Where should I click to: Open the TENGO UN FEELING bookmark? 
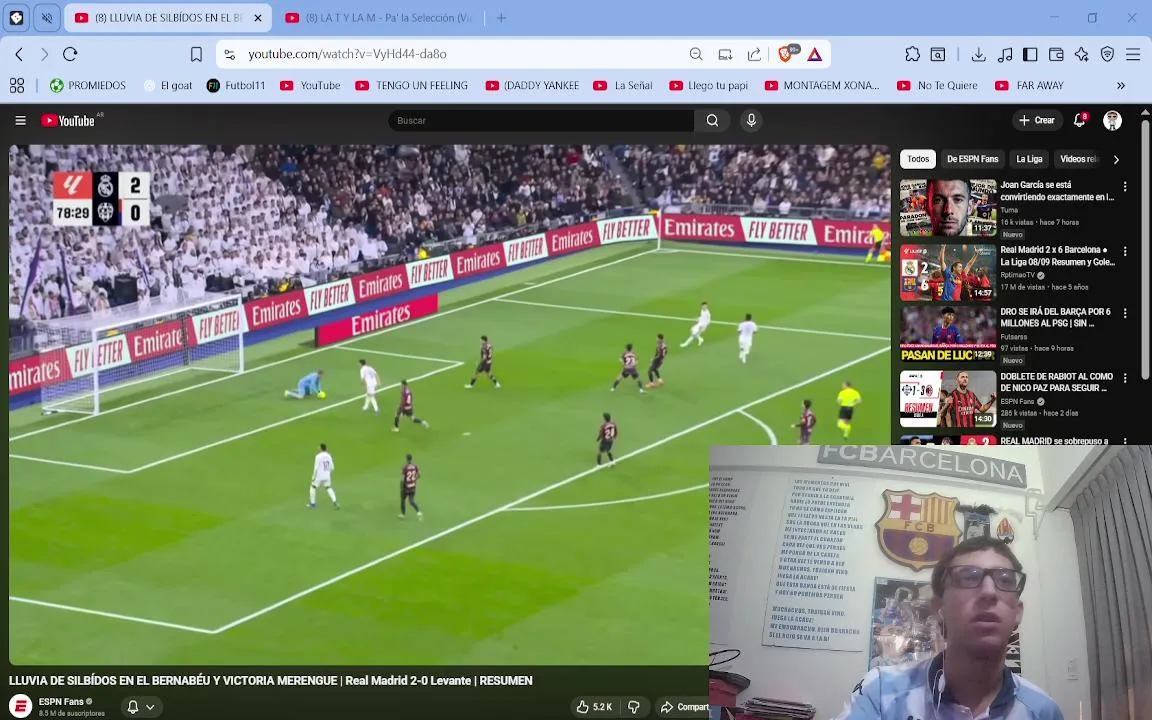click(x=412, y=85)
